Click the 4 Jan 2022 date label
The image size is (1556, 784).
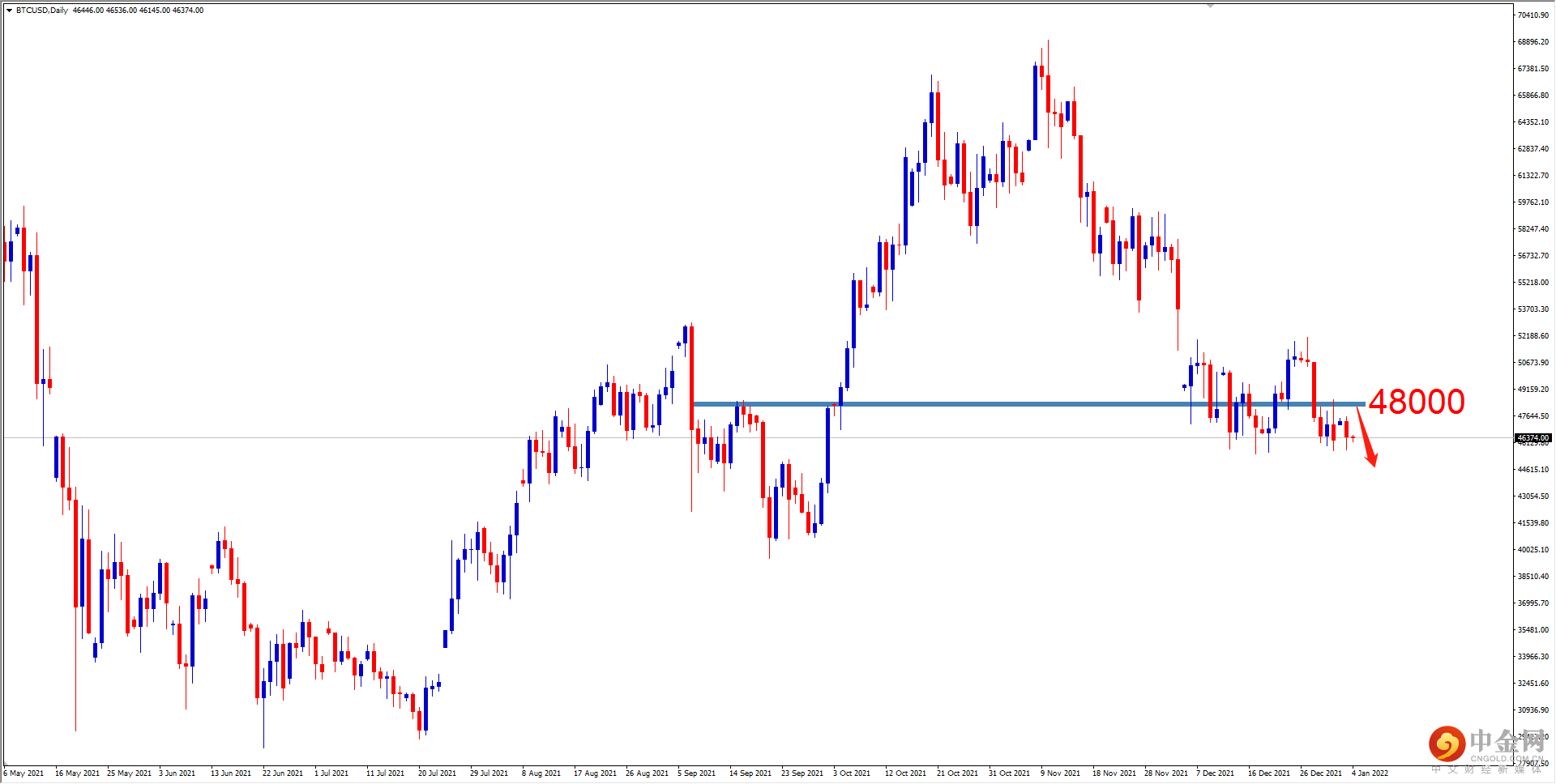(1370, 773)
